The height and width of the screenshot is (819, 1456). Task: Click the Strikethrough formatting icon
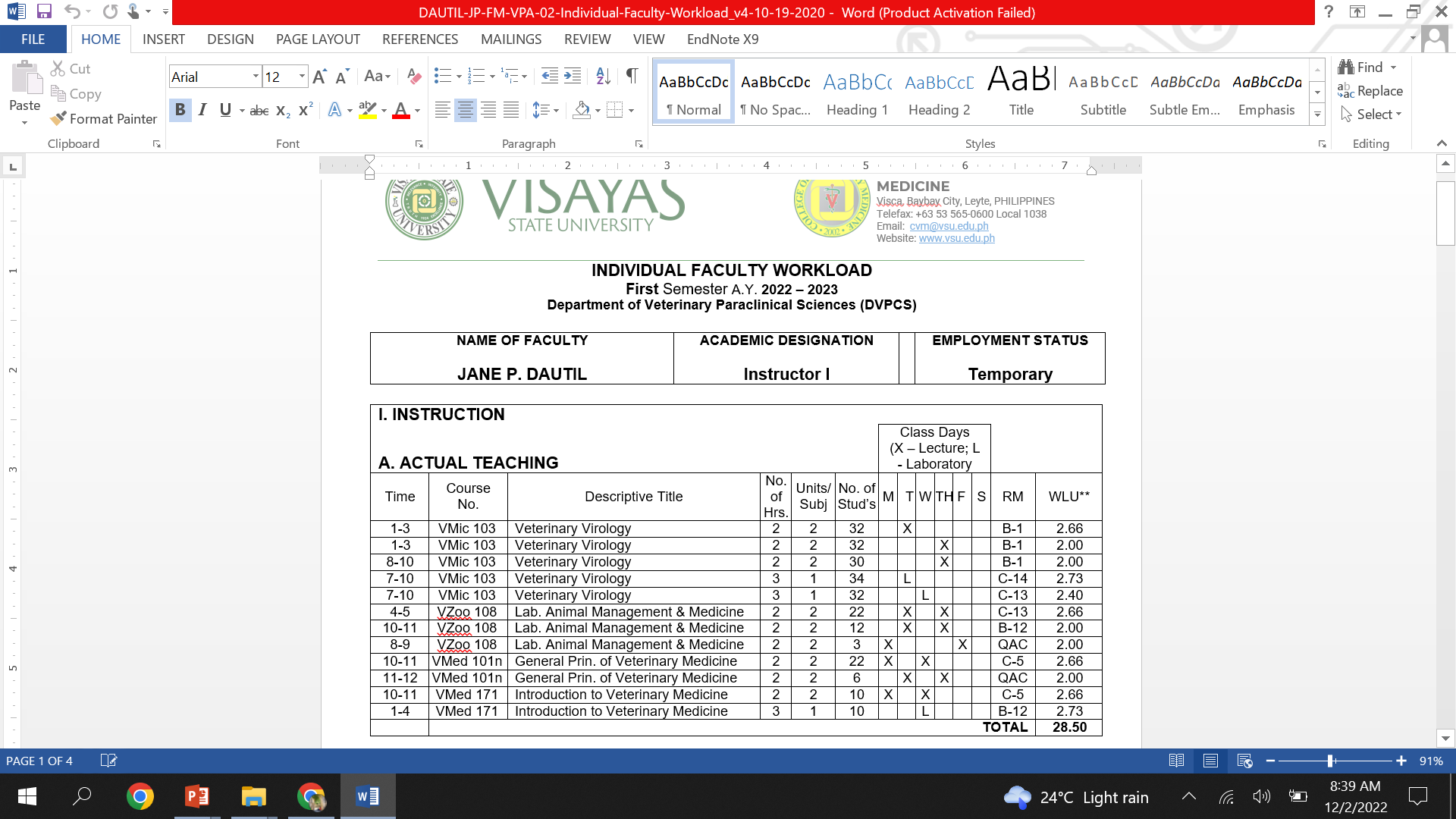pyautogui.click(x=259, y=111)
